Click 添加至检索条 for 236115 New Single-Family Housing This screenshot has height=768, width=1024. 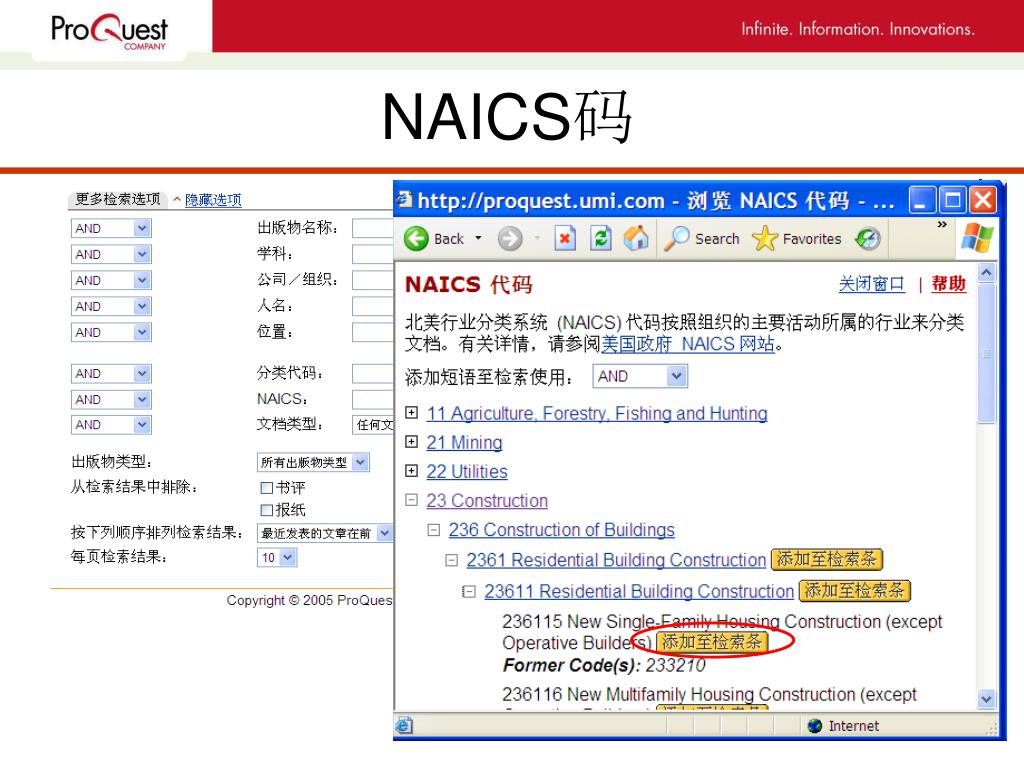712,642
